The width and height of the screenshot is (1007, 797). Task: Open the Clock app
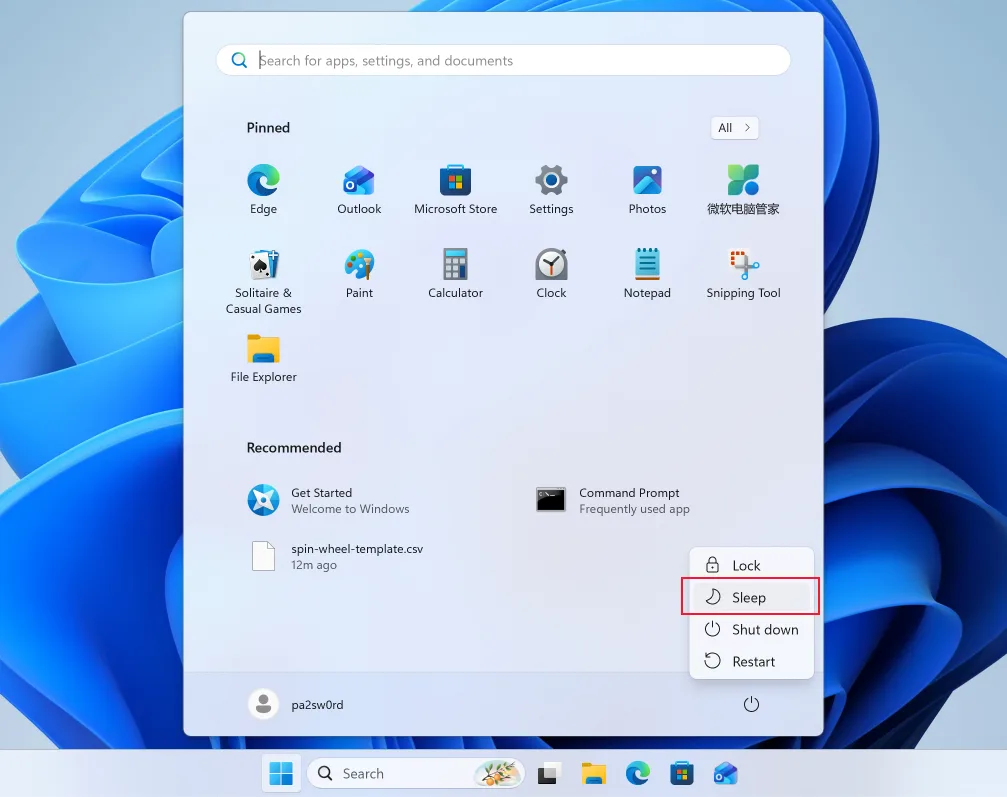pyautogui.click(x=551, y=270)
